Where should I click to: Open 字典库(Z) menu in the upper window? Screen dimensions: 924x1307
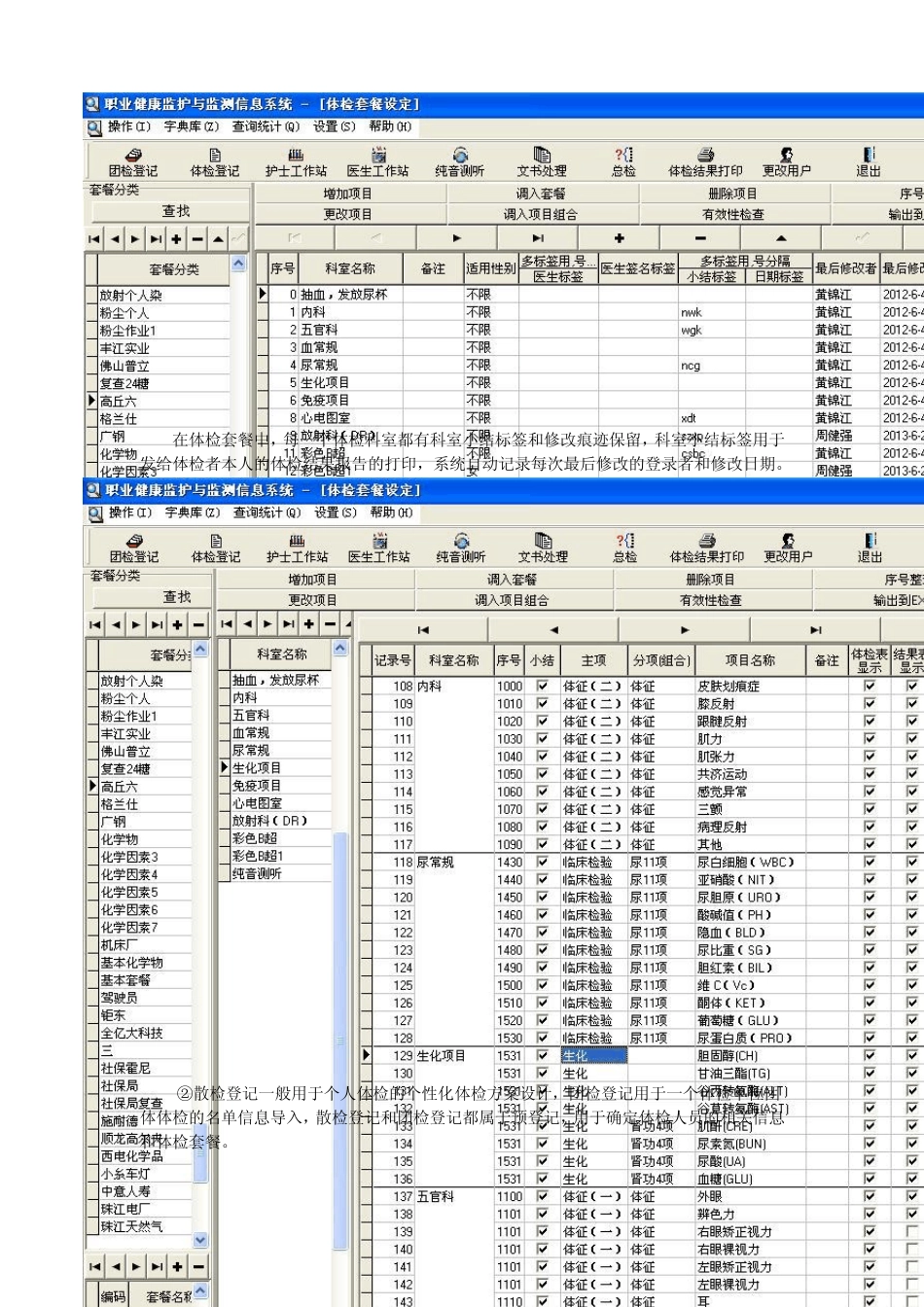191,126
